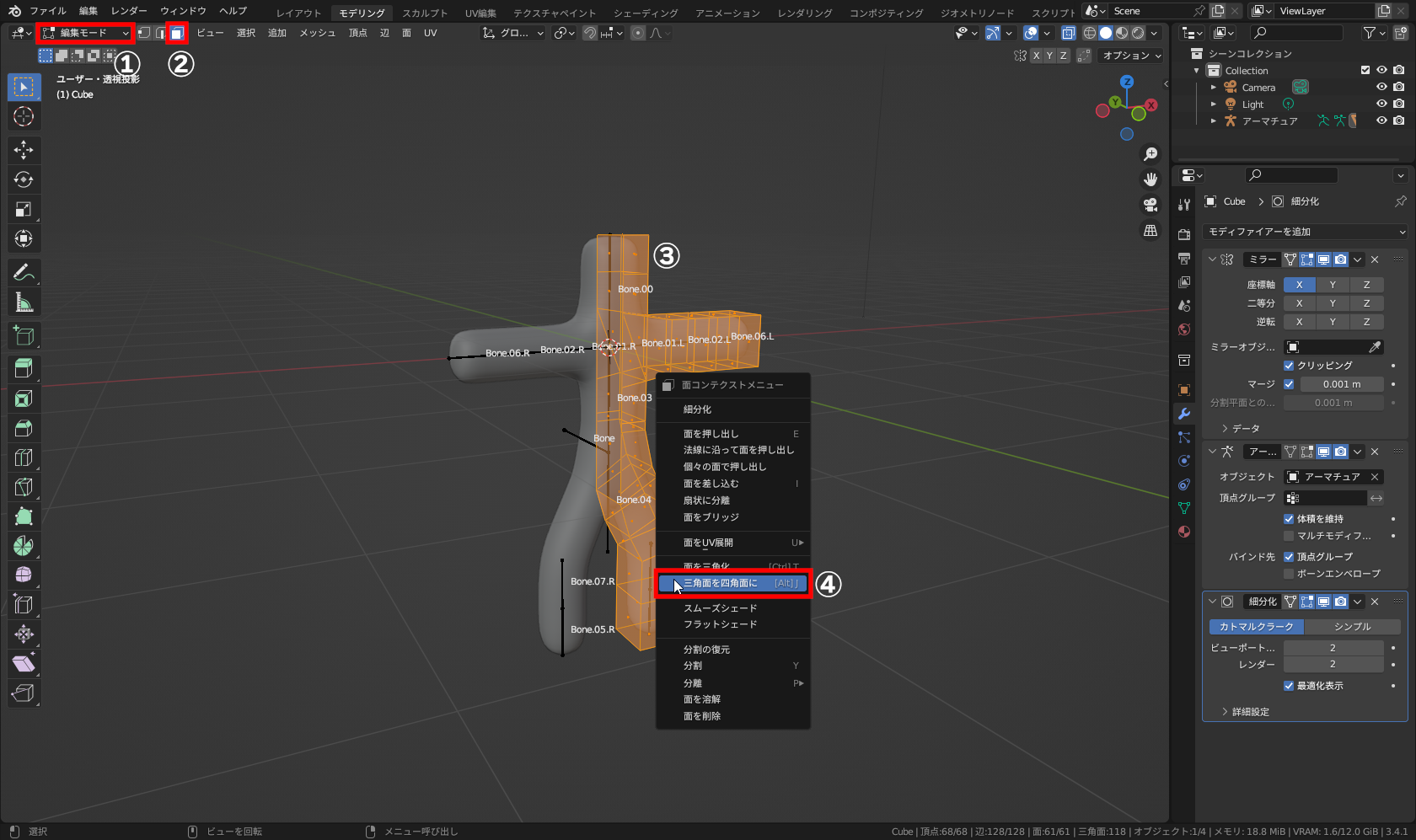This screenshot has height=840, width=1416.
Task: Click the outliner search field
Action: 1296,33
